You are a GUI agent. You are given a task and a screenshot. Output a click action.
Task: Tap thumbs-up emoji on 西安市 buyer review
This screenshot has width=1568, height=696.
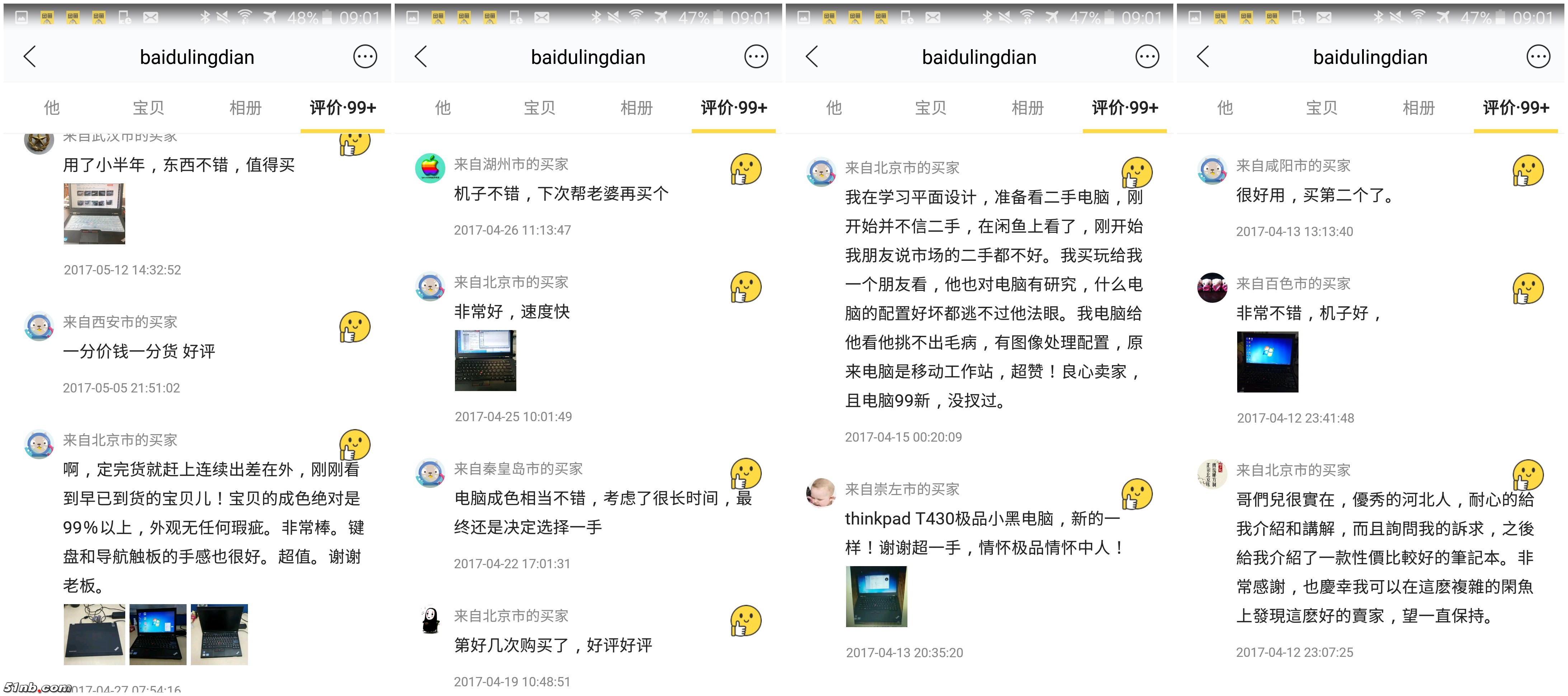click(x=355, y=327)
